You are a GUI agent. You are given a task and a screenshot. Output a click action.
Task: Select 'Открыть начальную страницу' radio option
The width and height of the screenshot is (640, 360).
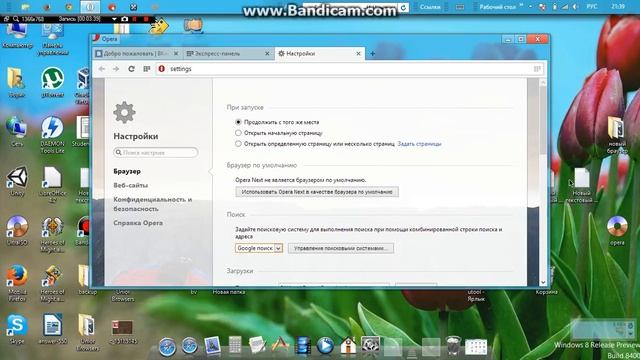tap(238, 133)
